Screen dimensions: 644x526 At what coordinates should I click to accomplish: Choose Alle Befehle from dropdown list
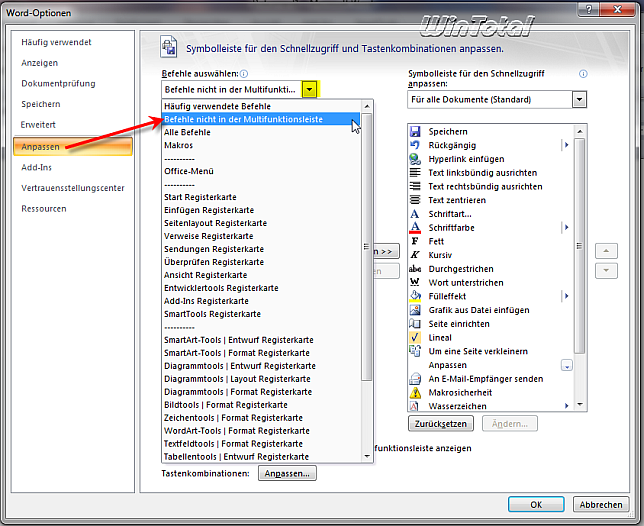(x=261, y=132)
